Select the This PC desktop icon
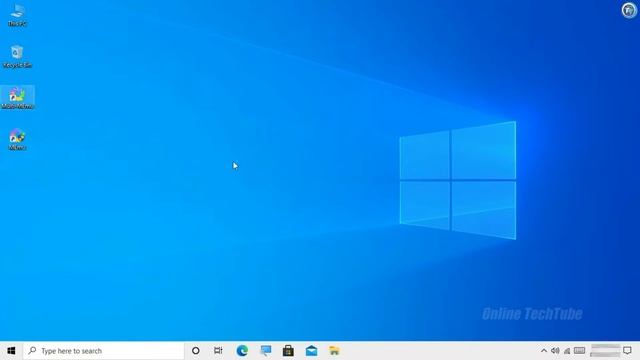Image resolution: width=640 pixels, height=360 pixels. [17, 15]
